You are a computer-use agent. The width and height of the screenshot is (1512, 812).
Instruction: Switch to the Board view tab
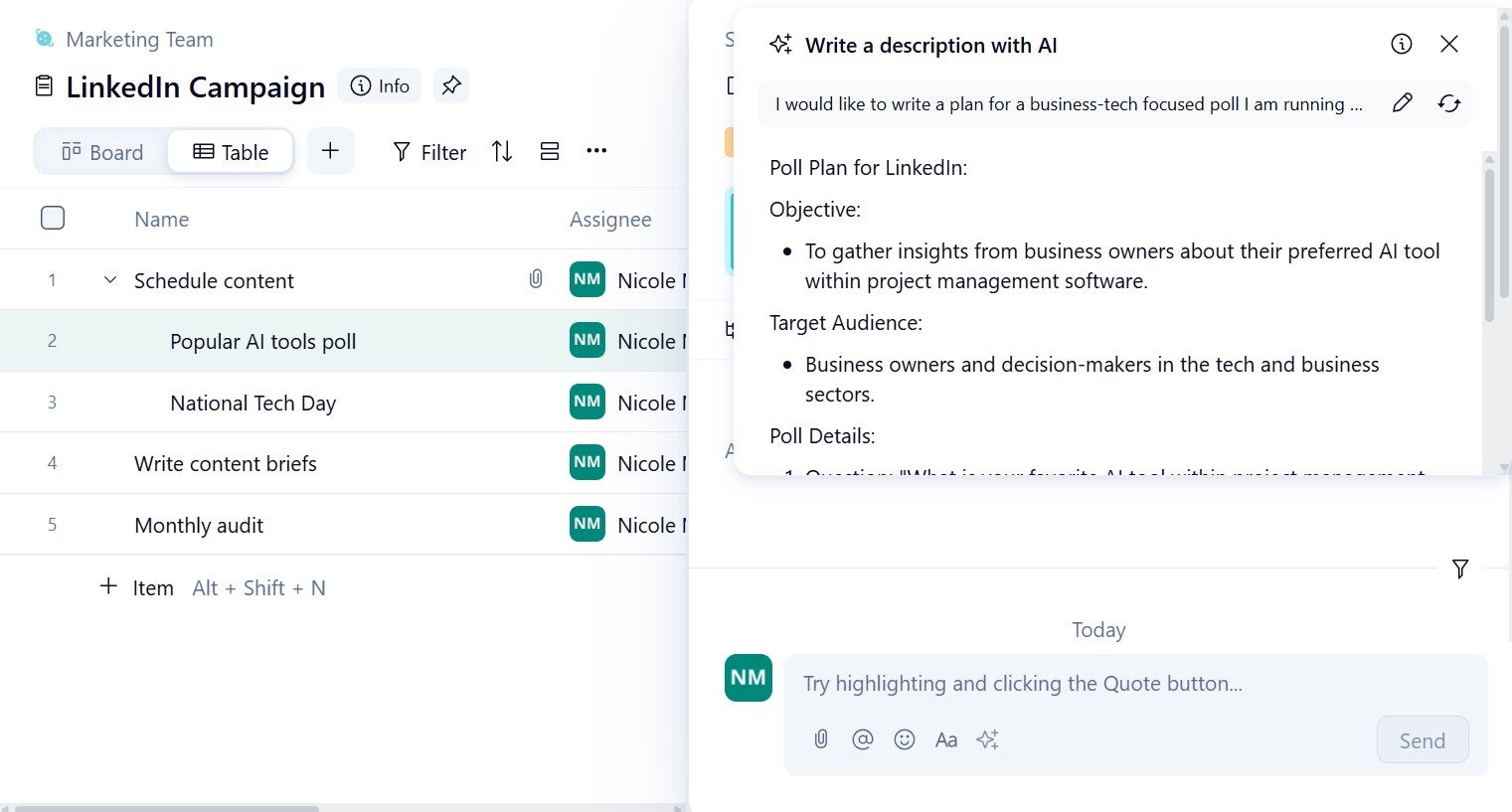point(102,151)
